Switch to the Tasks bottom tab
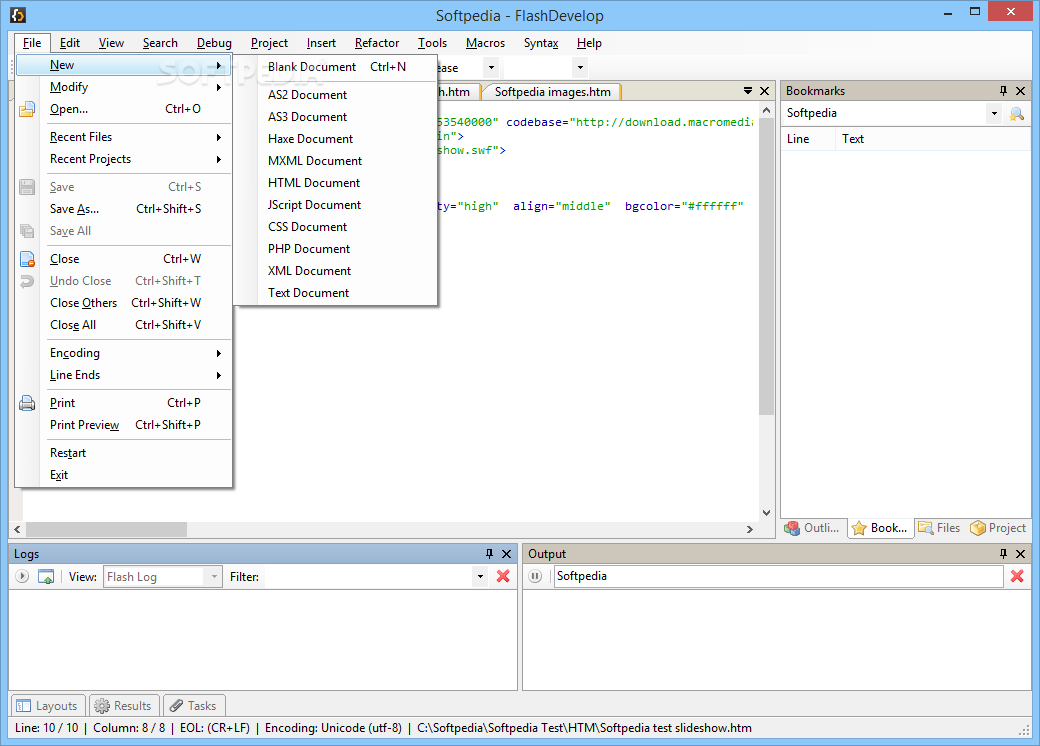 click(x=194, y=706)
